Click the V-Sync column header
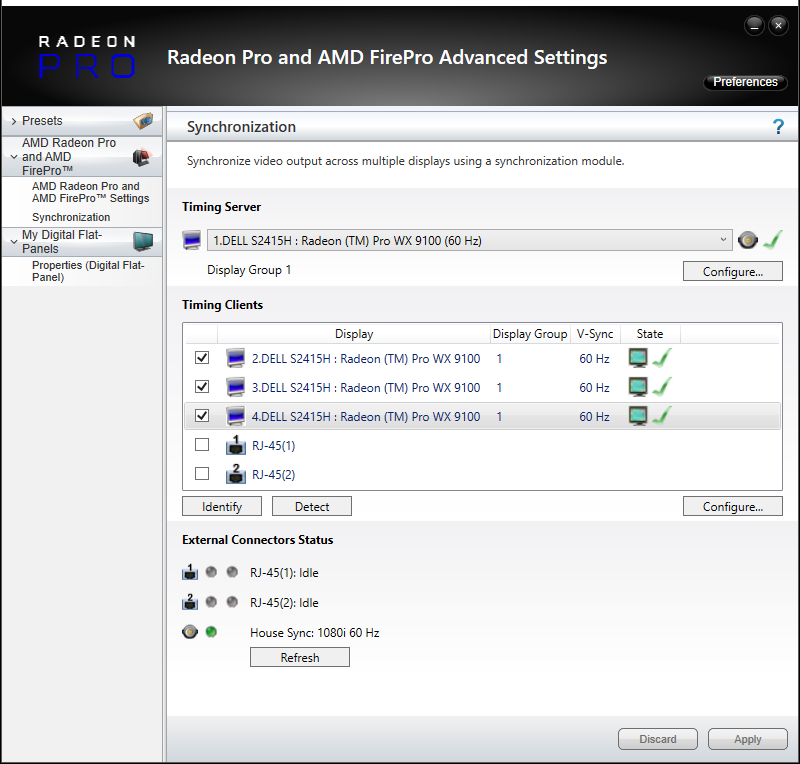The width and height of the screenshot is (800, 764). [594, 334]
